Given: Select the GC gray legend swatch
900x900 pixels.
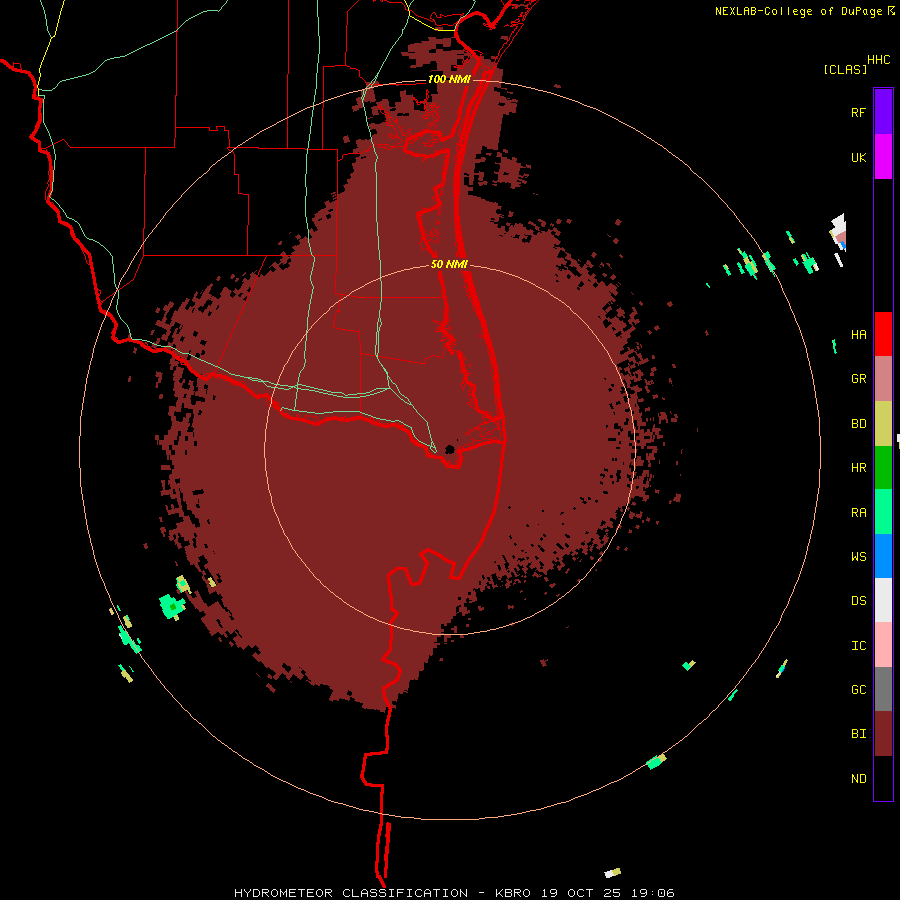Looking at the screenshot, I should 883,689.
